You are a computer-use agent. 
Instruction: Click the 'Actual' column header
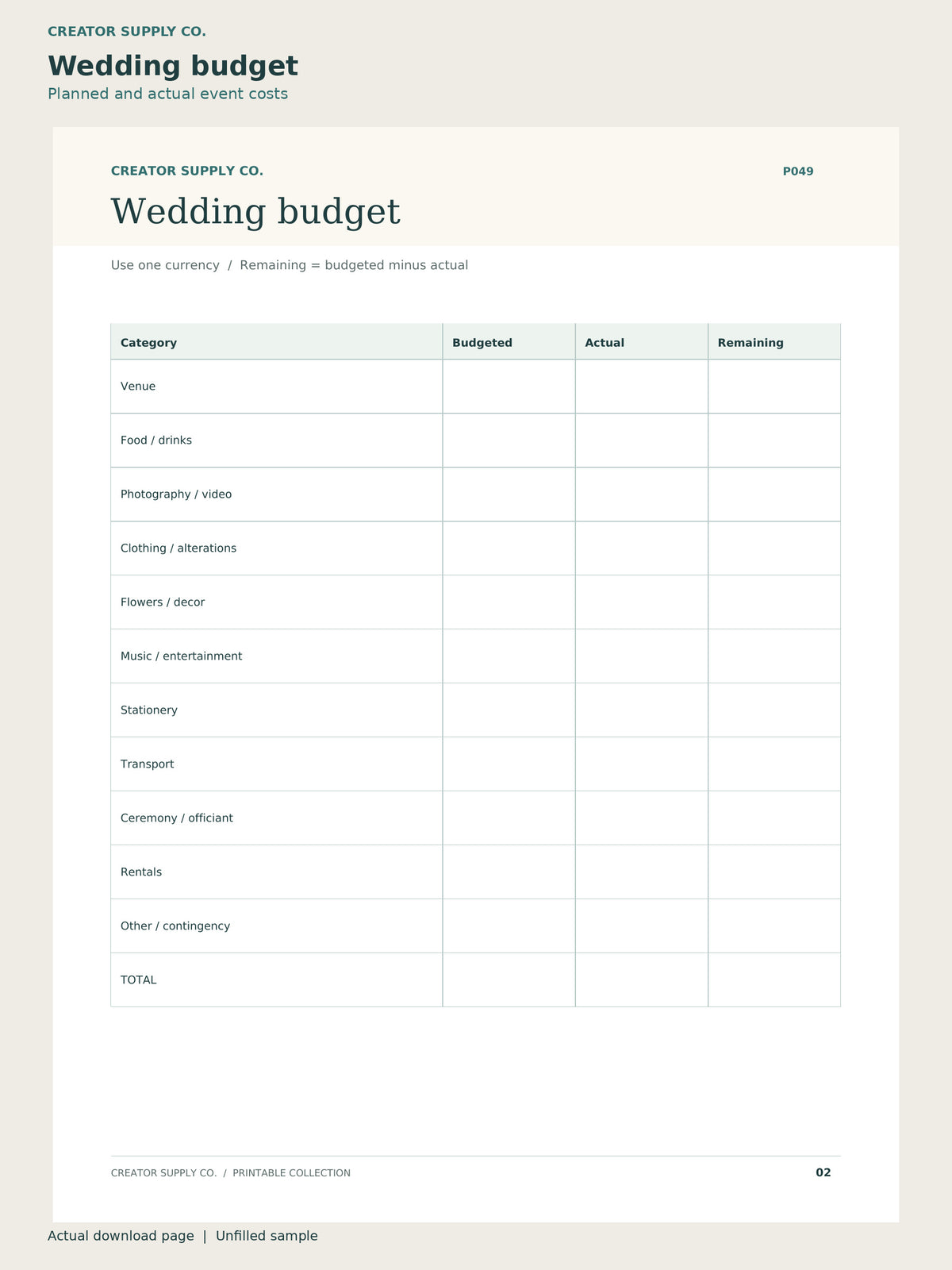pyautogui.click(x=605, y=343)
